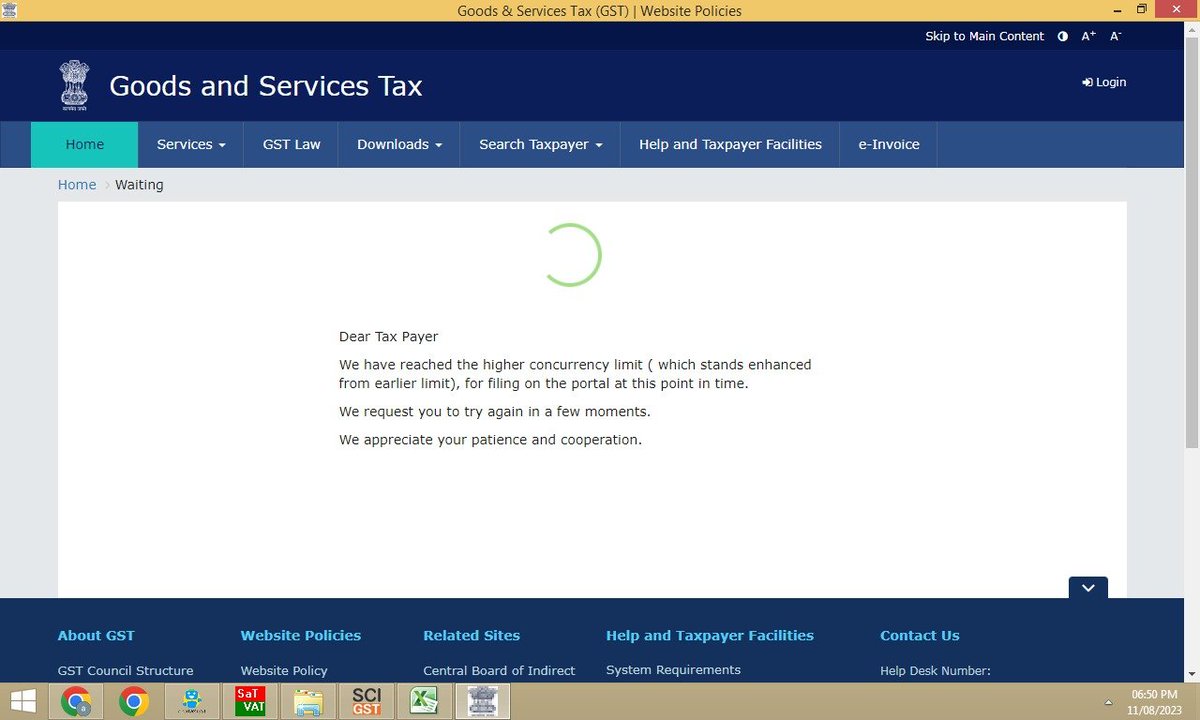Open the blue robot app taskbar icon

[192, 702]
